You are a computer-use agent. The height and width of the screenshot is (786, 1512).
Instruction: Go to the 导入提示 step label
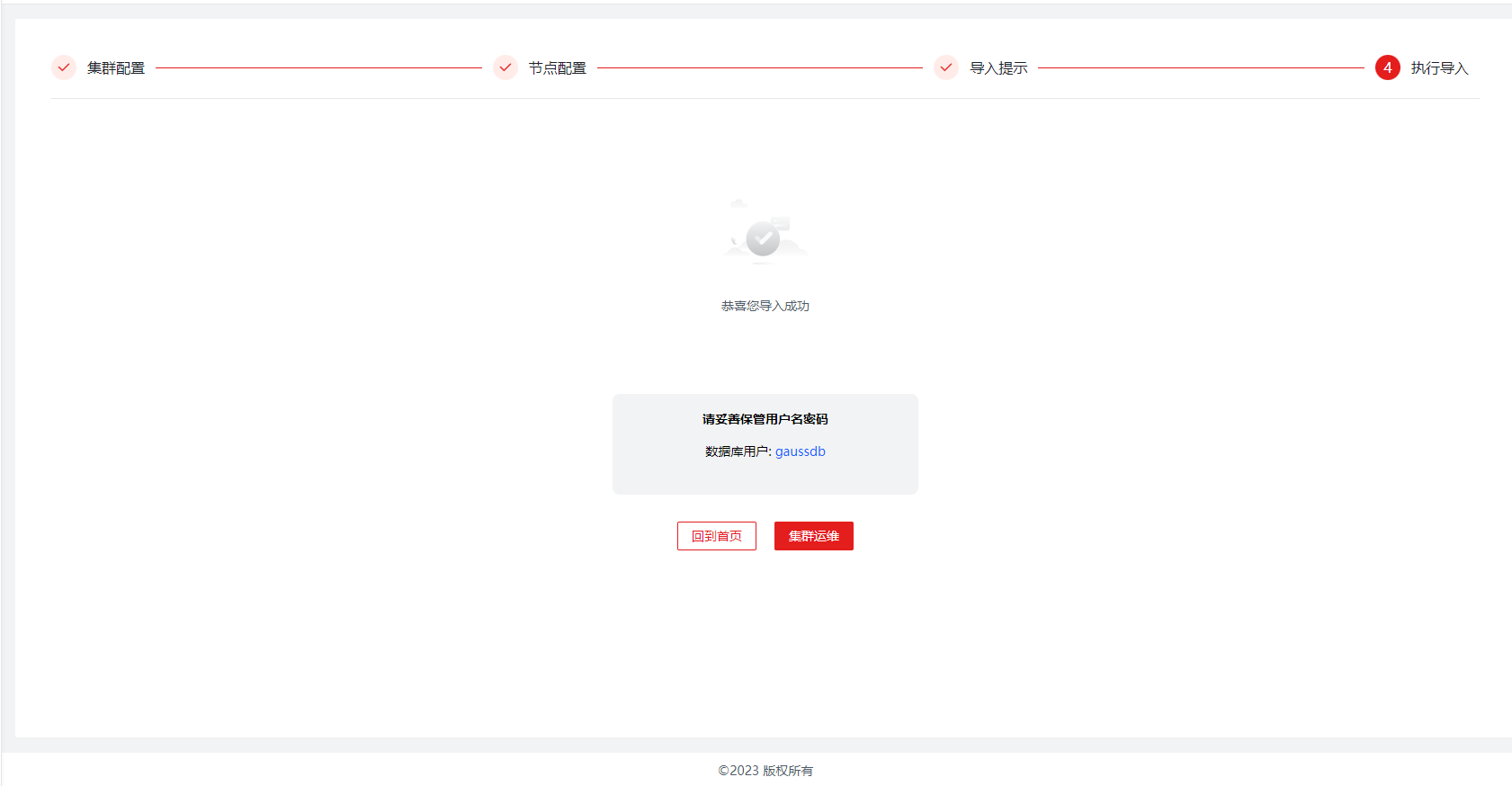[x=998, y=68]
